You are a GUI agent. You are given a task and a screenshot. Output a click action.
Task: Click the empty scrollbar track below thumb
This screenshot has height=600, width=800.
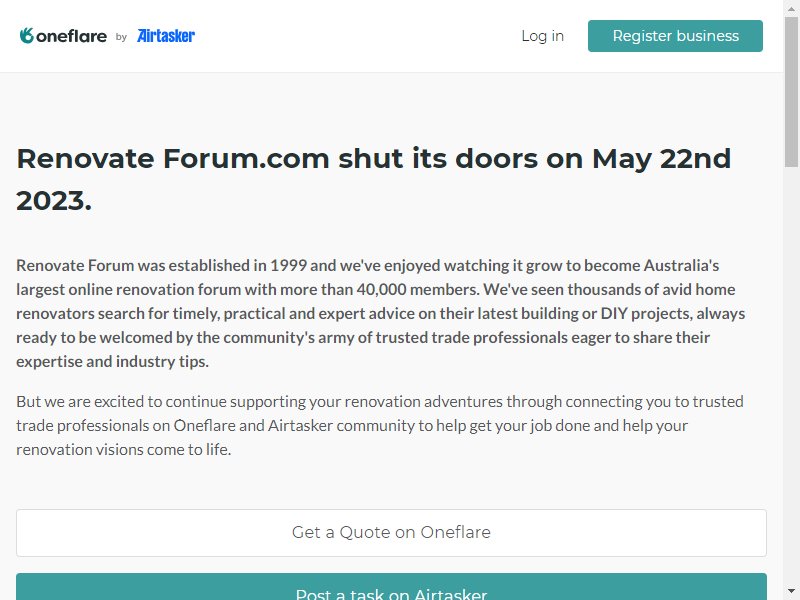click(791, 375)
